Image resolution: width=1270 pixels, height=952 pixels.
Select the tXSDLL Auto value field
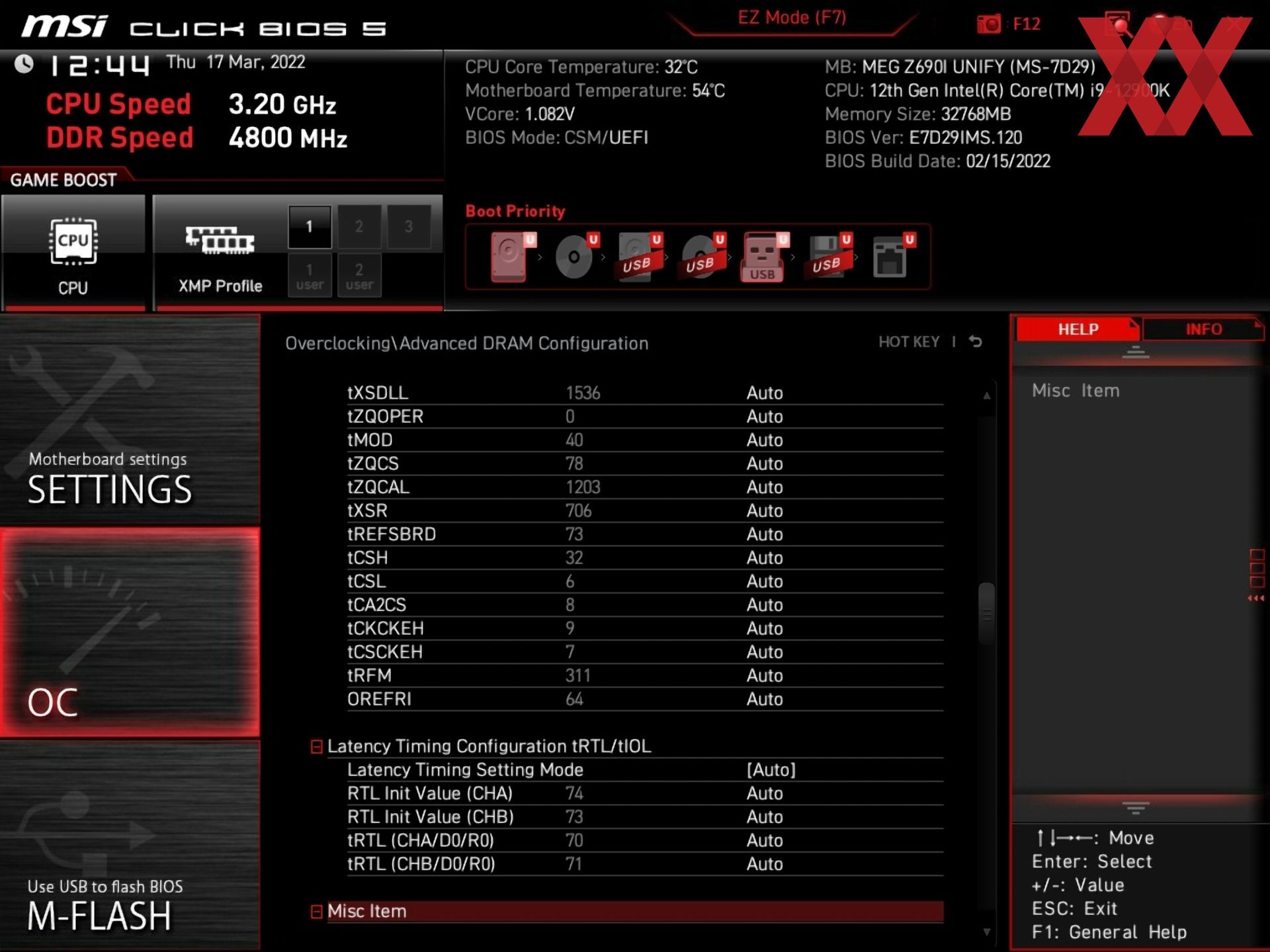(765, 393)
